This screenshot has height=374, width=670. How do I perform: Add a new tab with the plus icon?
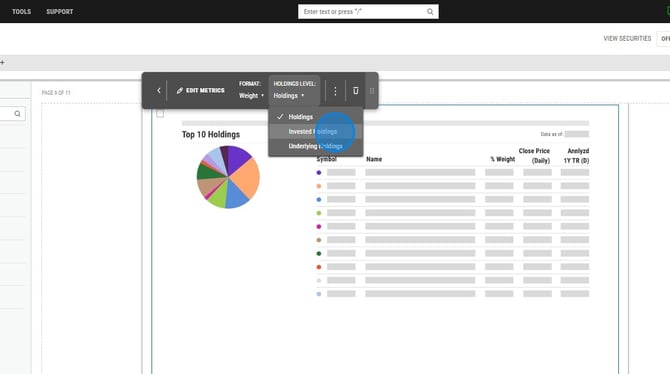(x=2, y=62)
